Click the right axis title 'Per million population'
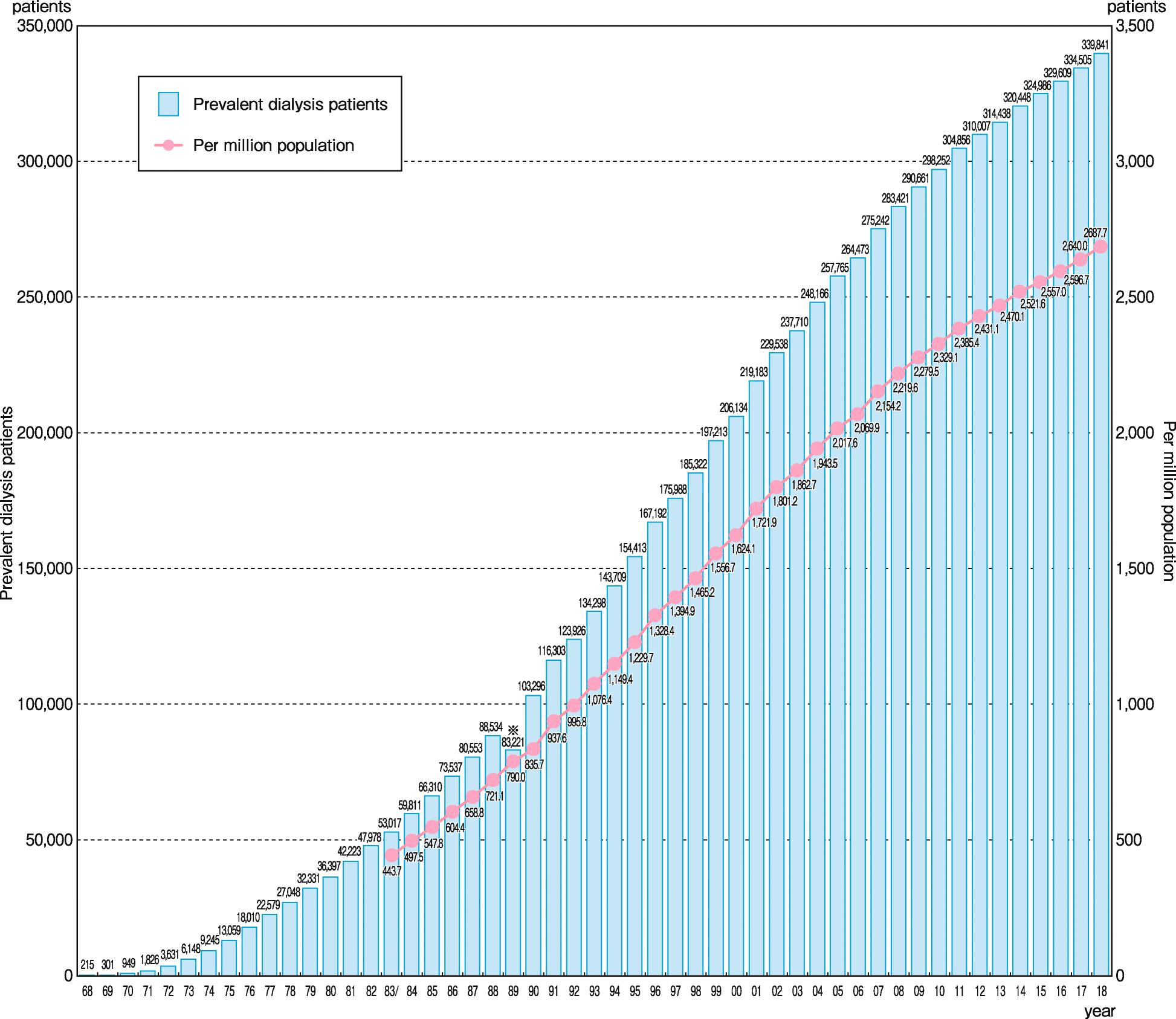Screen dimensions: 1176x1019 [x=1169, y=501]
